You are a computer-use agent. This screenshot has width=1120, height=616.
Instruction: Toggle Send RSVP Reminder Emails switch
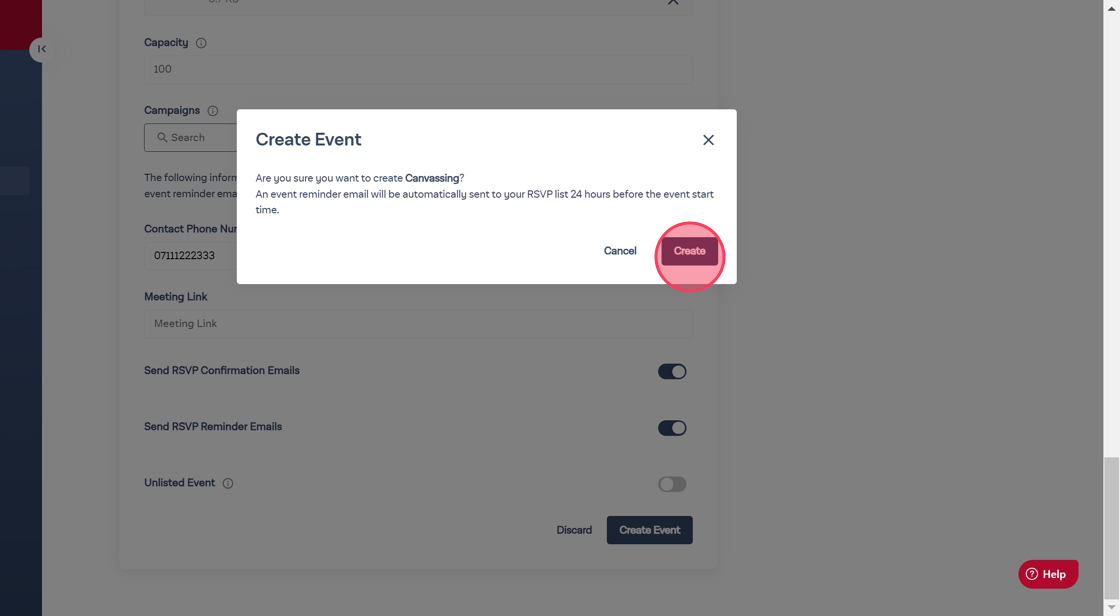671,428
